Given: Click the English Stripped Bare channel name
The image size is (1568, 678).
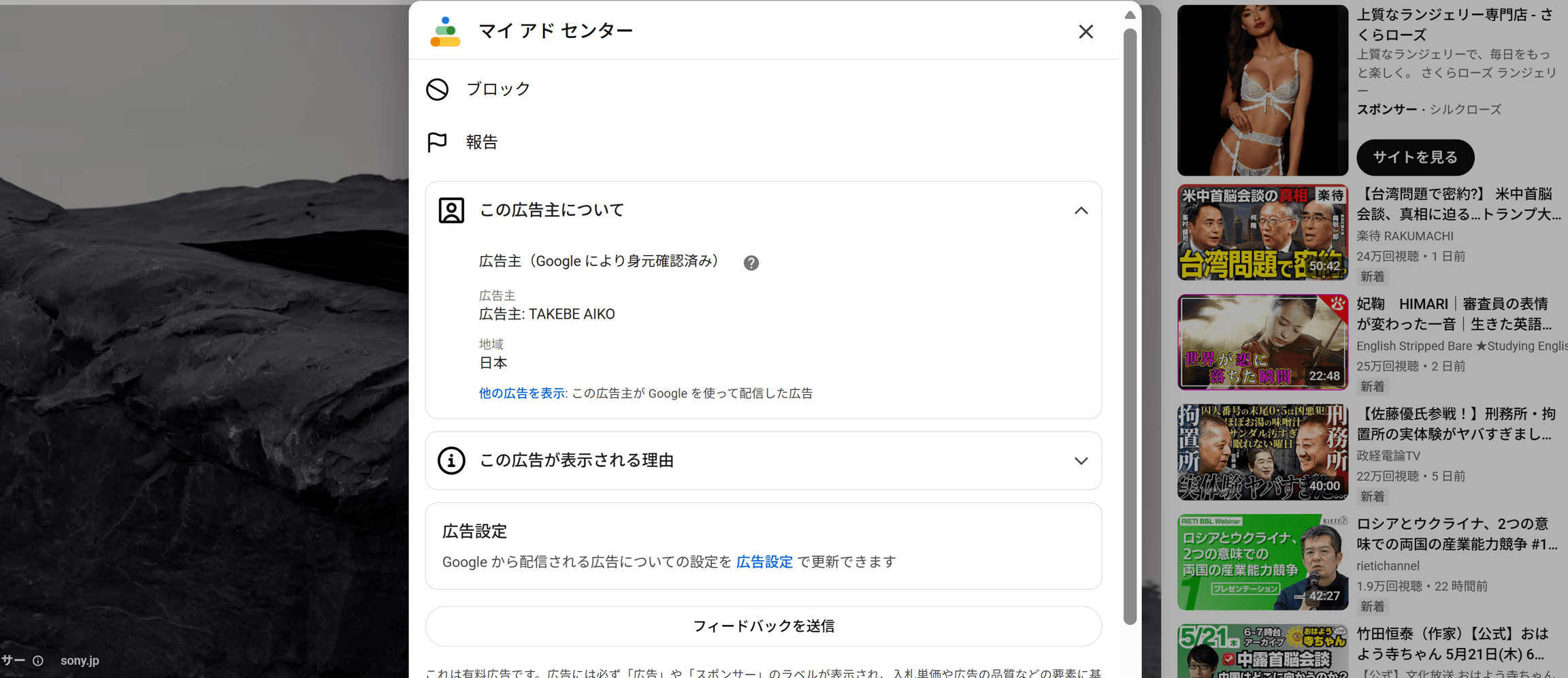Looking at the screenshot, I should click(x=1462, y=346).
